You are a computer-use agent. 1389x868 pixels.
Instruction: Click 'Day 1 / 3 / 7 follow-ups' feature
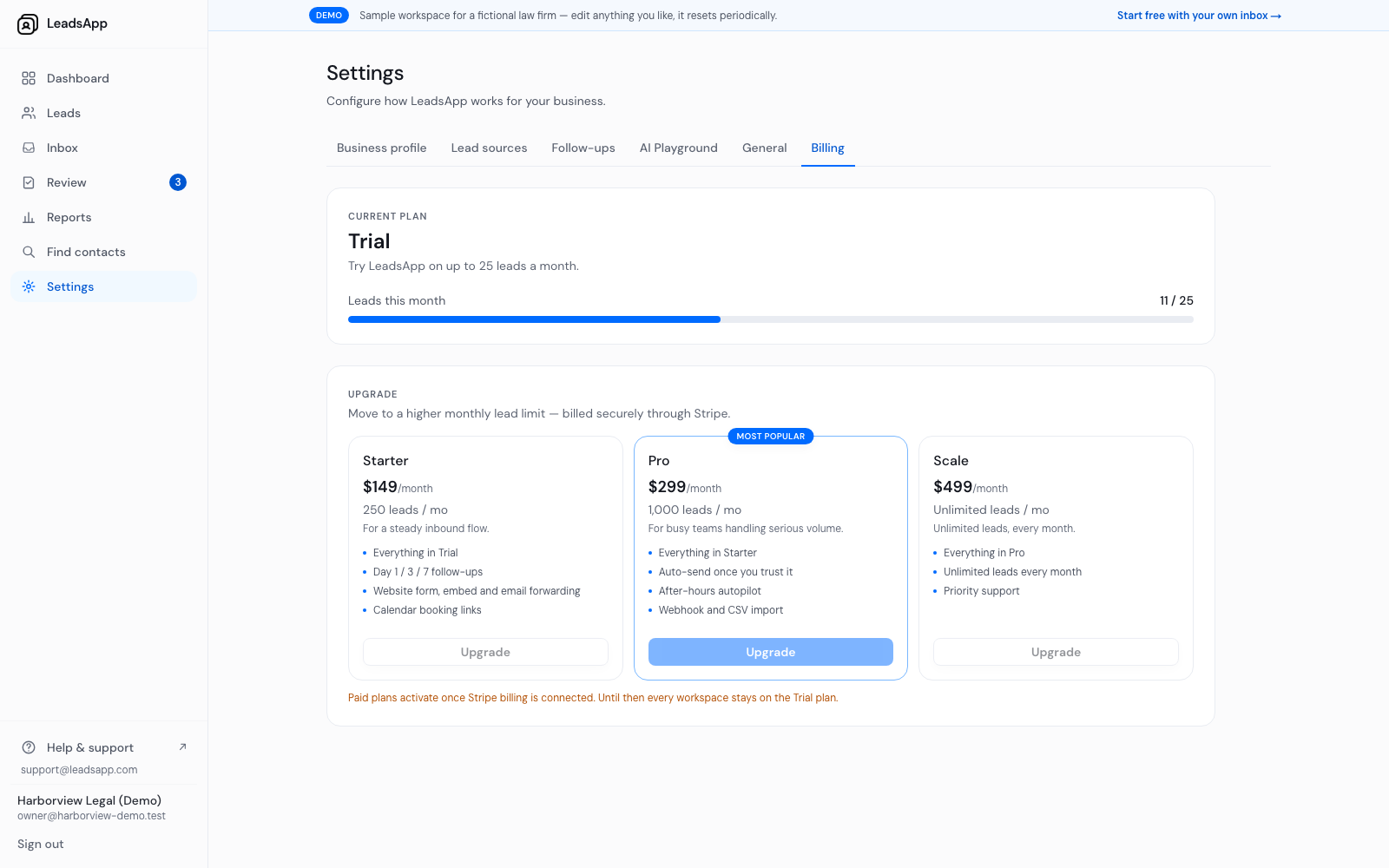428,572
